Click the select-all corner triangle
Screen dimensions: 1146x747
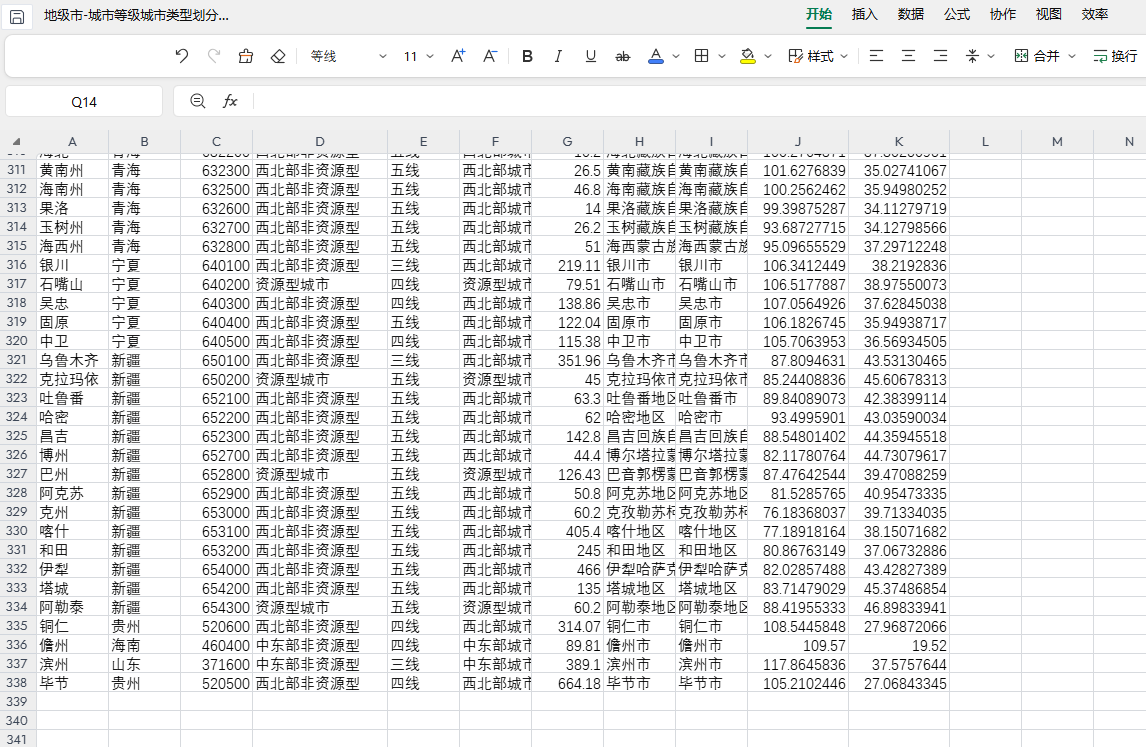click(x=16, y=142)
